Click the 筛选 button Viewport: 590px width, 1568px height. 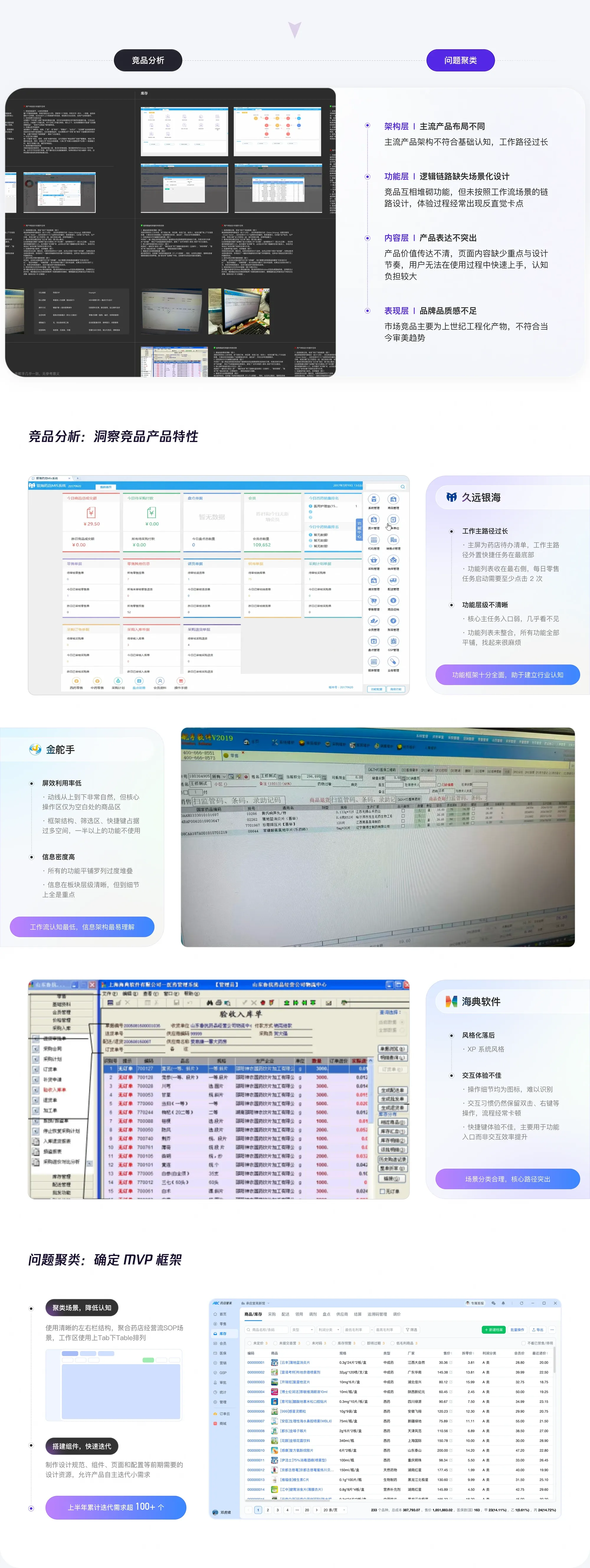click(411, 1330)
